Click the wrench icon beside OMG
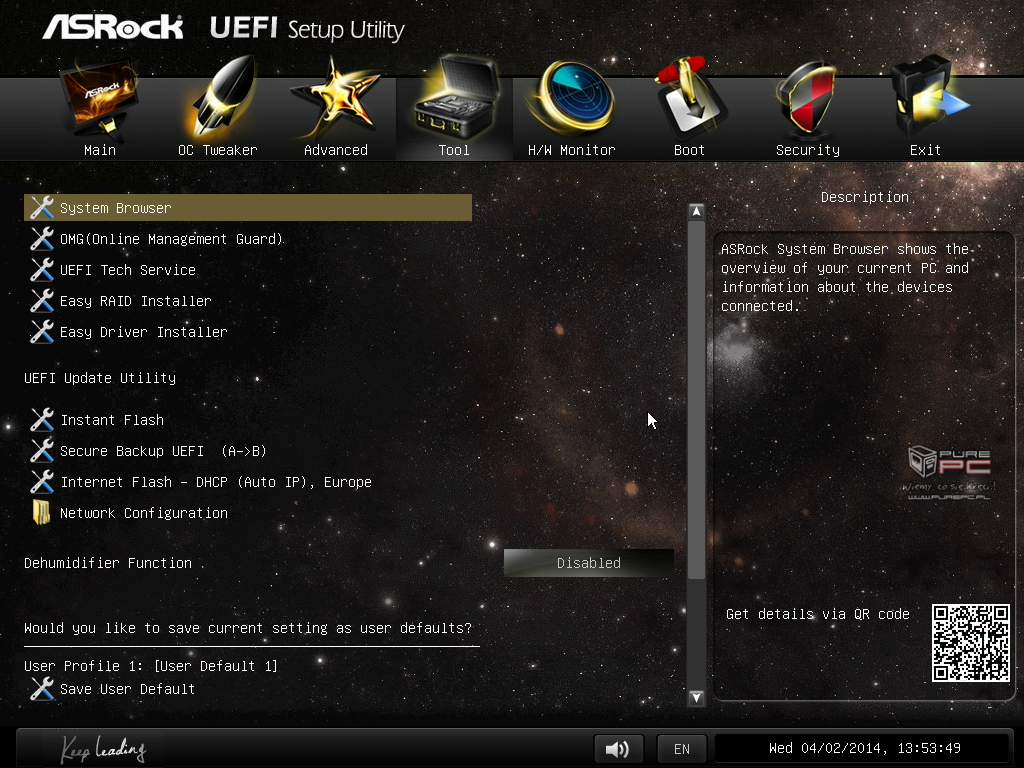 [x=42, y=239]
